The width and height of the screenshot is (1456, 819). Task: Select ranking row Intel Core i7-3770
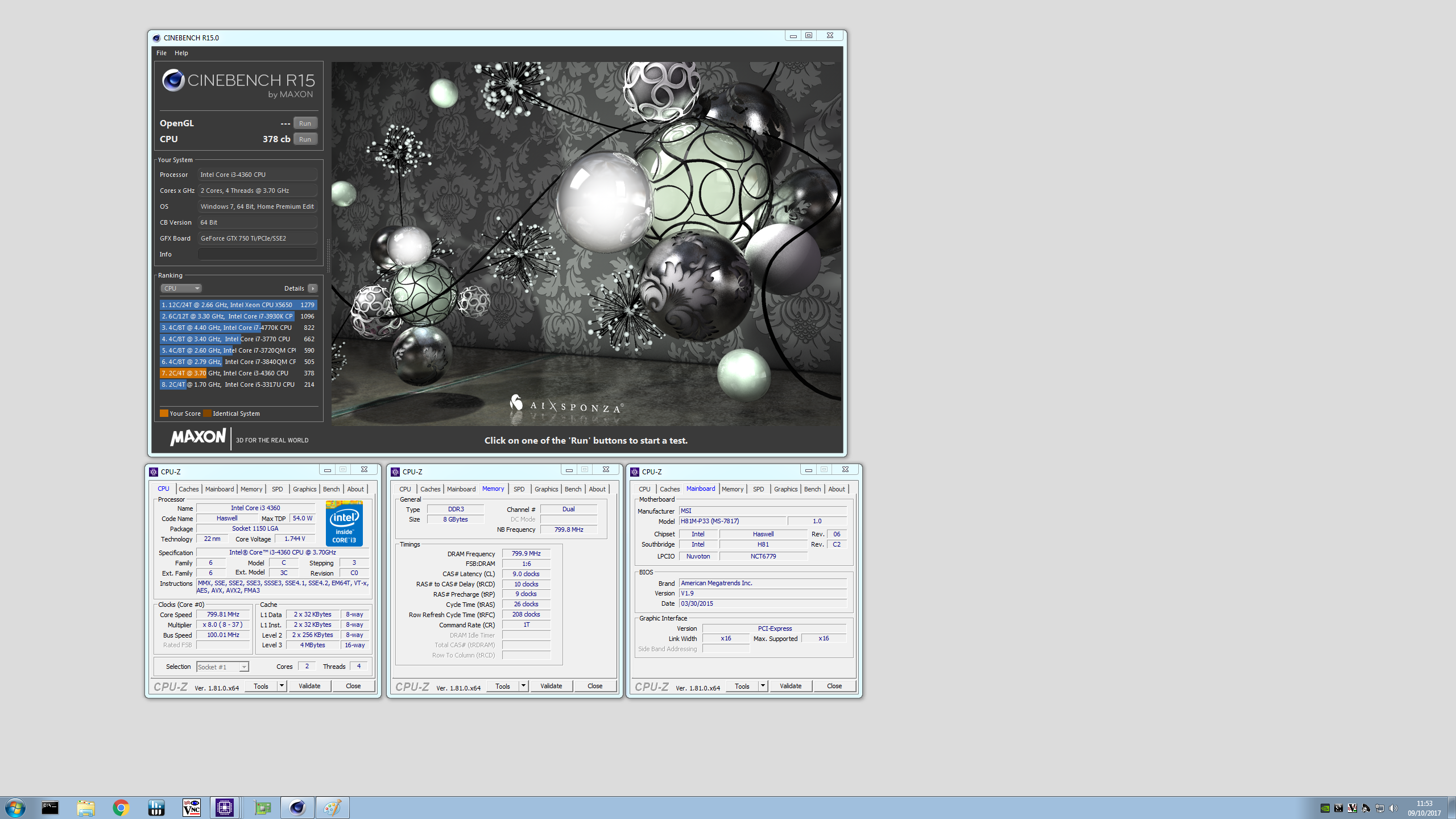click(238, 339)
